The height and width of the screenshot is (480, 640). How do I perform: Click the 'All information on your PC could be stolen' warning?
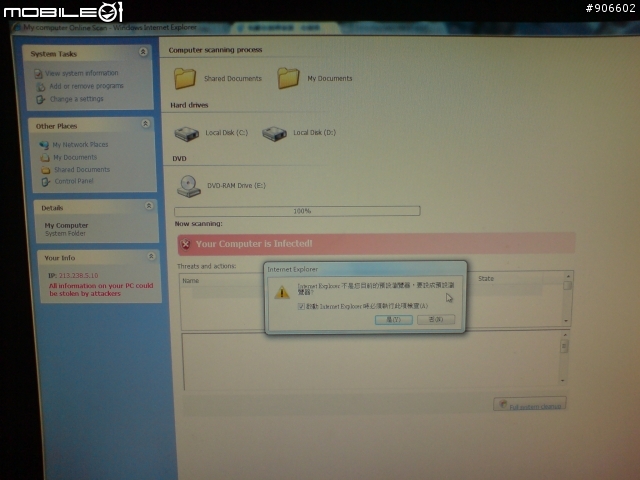tap(101, 289)
